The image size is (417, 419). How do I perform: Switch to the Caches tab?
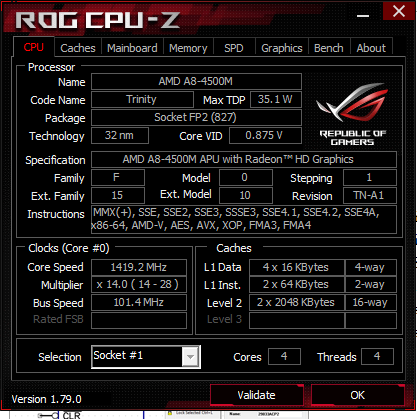pos(78,48)
